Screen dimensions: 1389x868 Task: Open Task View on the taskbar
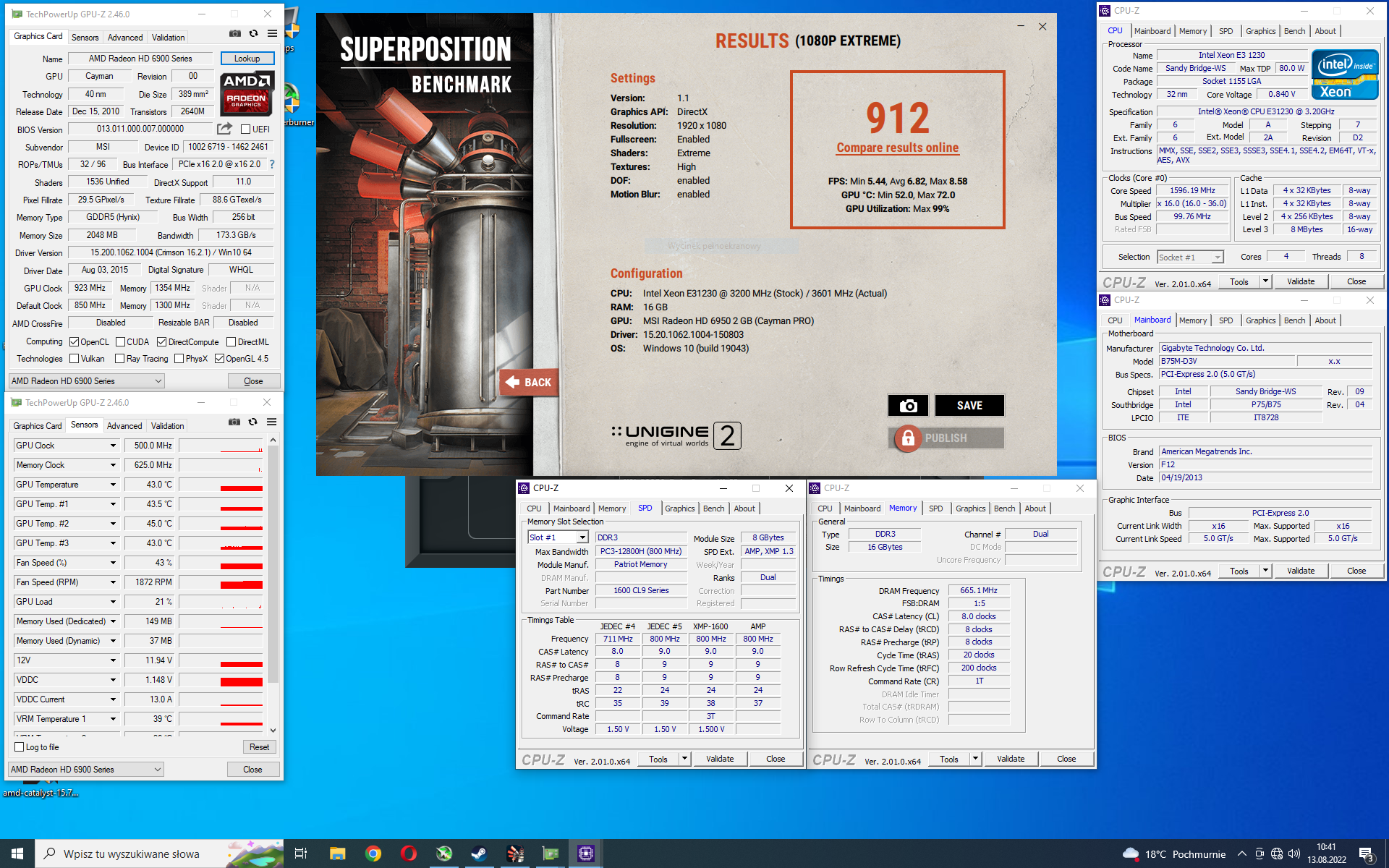(x=301, y=854)
